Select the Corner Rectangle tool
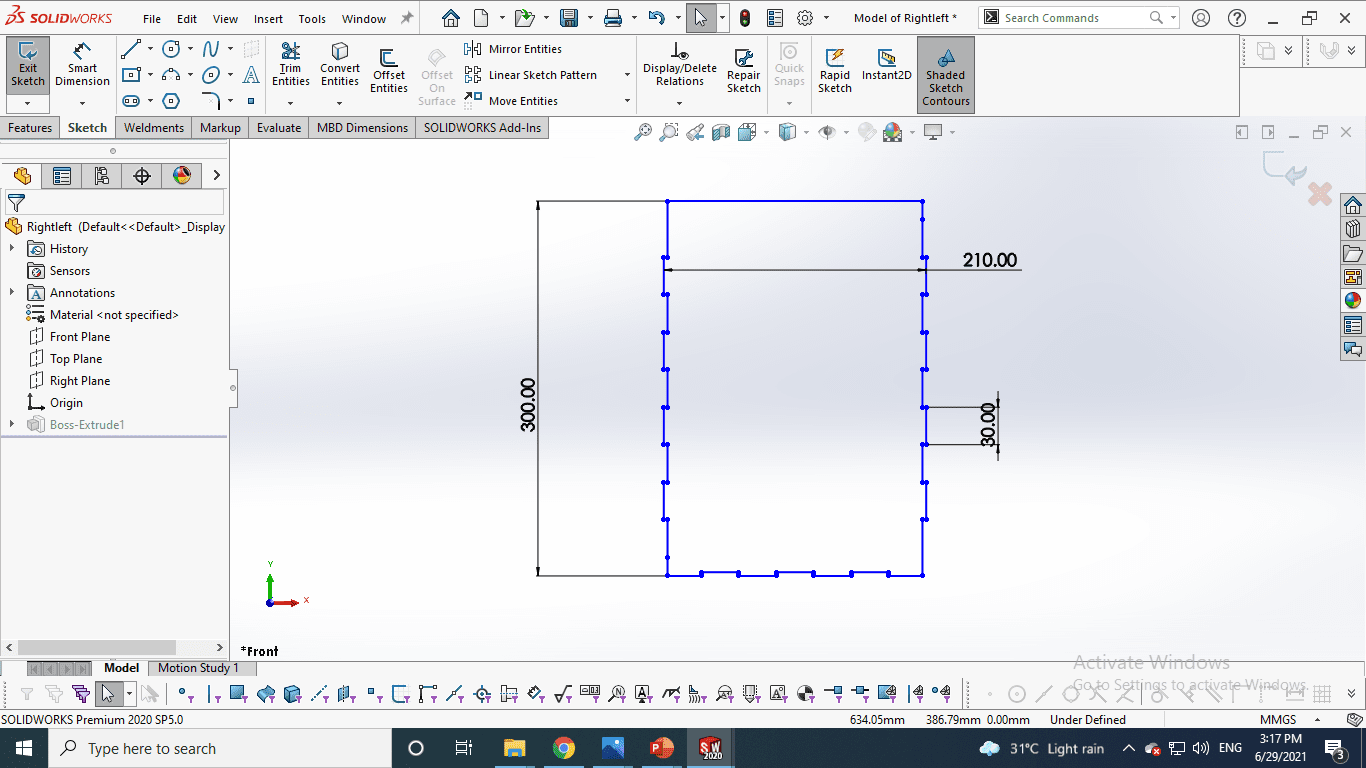 [131, 75]
